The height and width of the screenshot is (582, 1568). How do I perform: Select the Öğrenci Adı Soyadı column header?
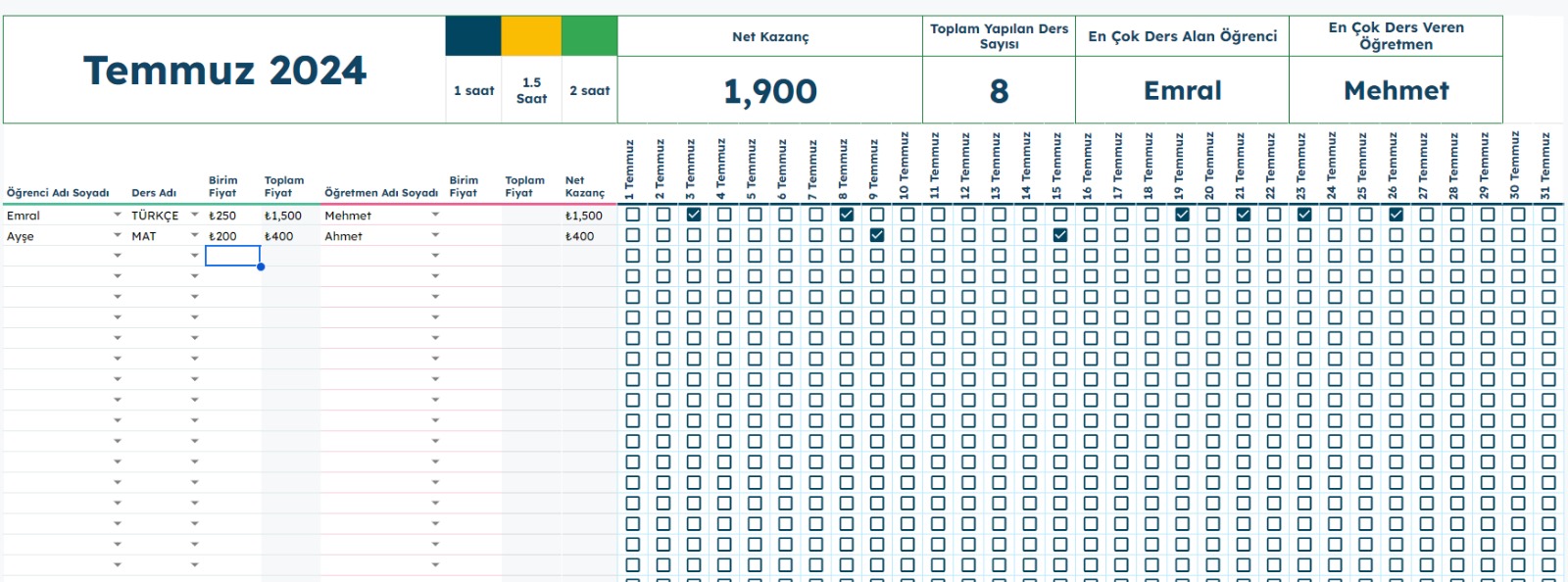tap(58, 193)
